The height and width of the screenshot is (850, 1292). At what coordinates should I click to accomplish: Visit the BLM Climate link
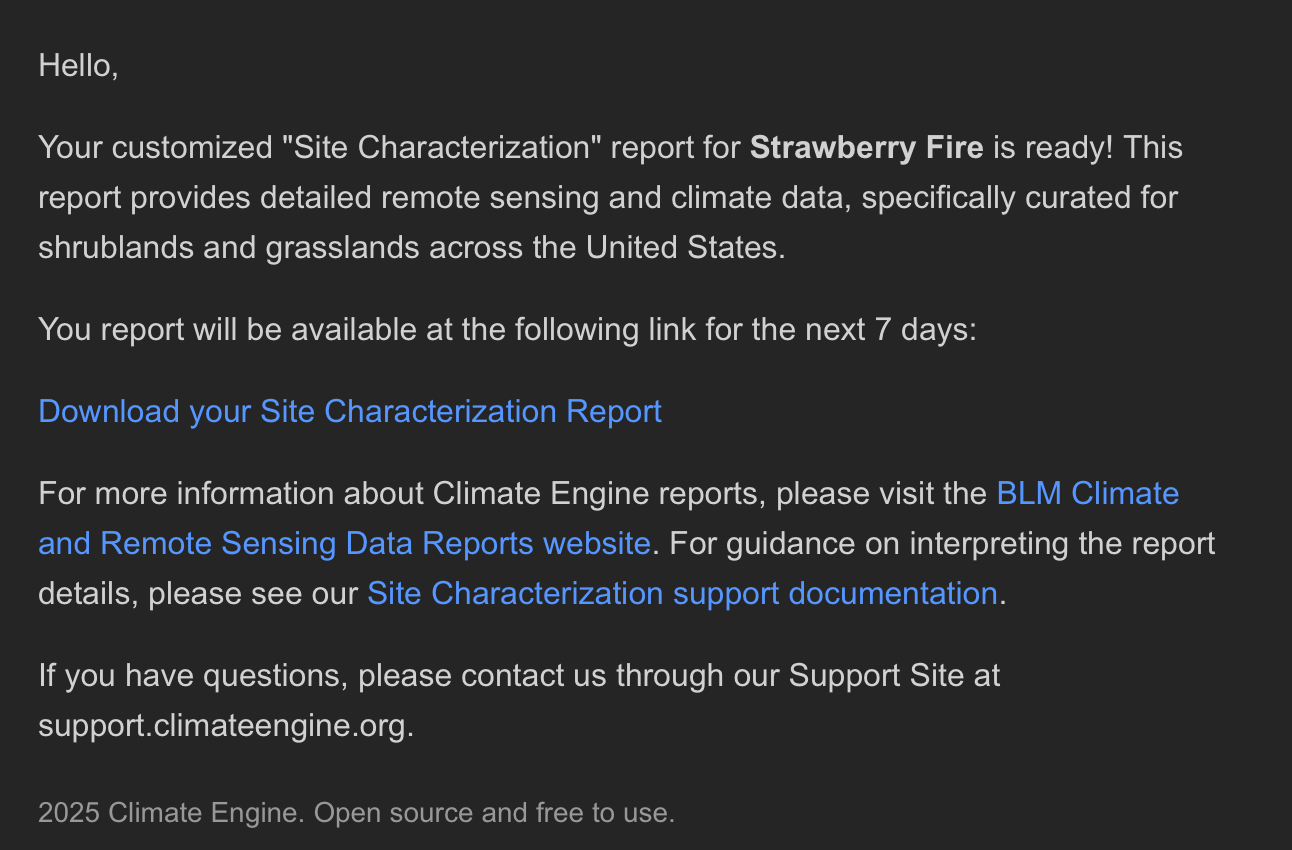tap(1087, 493)
